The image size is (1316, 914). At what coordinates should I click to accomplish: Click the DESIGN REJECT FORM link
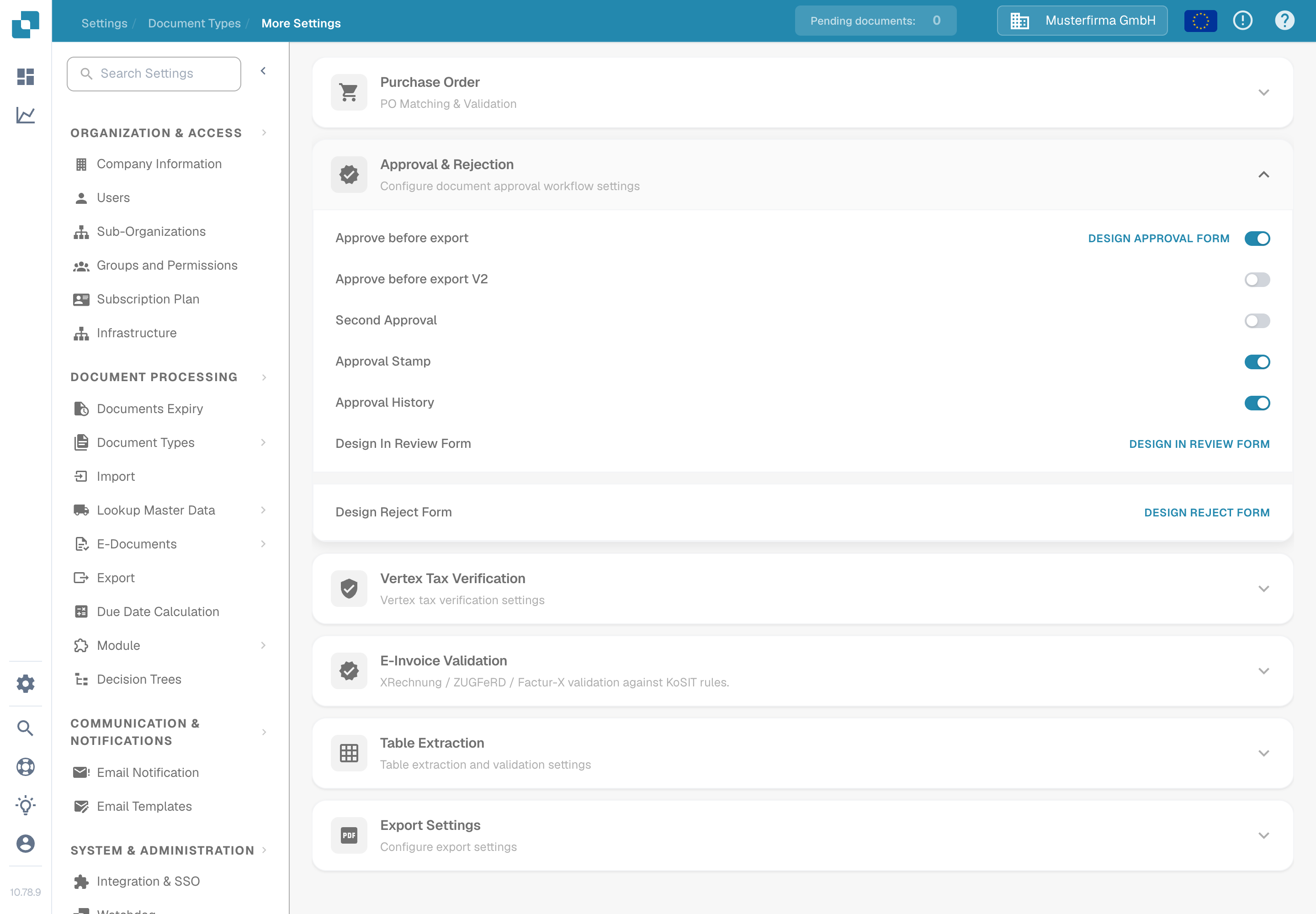pos(1207,513)
